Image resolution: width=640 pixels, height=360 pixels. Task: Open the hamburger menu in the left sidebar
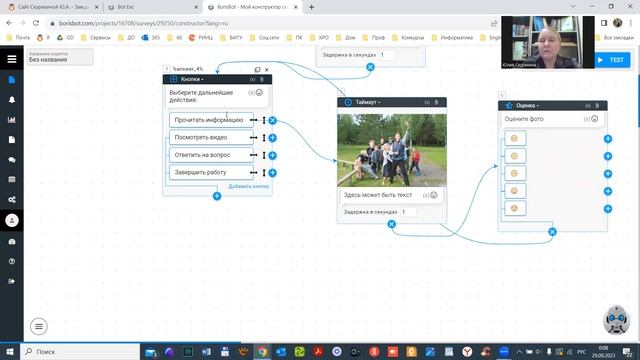pos(12,59)
